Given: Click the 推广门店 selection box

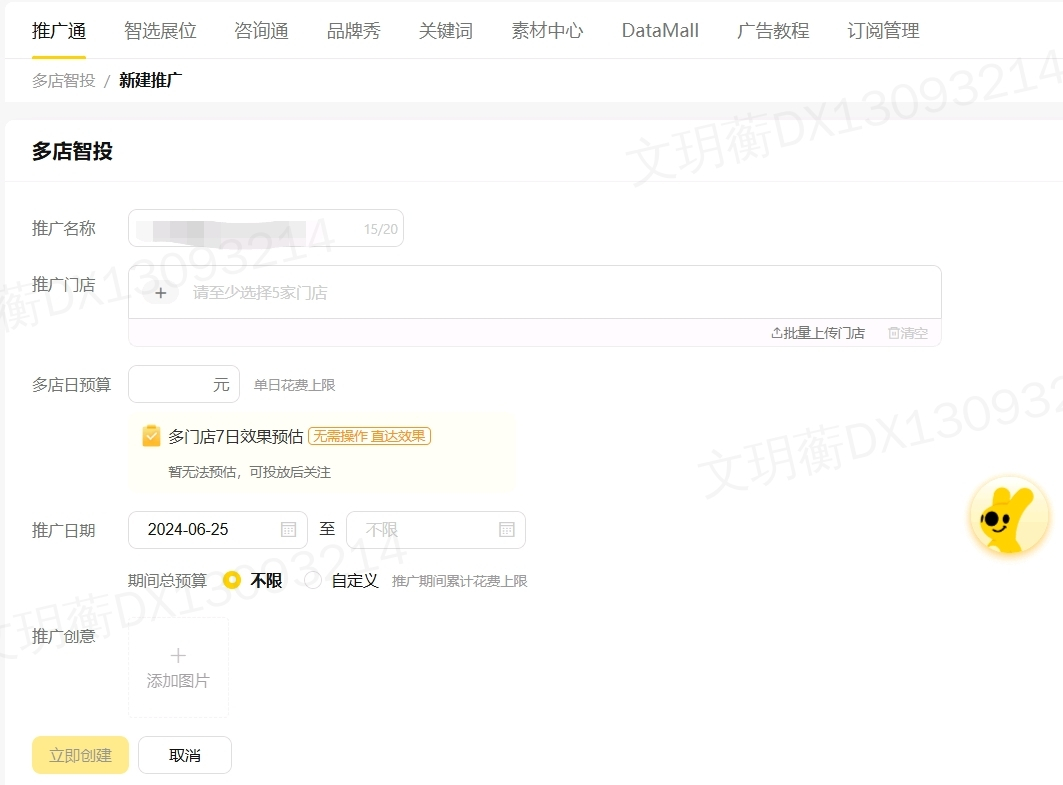Looking at the screenshot, I should [535, 292].
